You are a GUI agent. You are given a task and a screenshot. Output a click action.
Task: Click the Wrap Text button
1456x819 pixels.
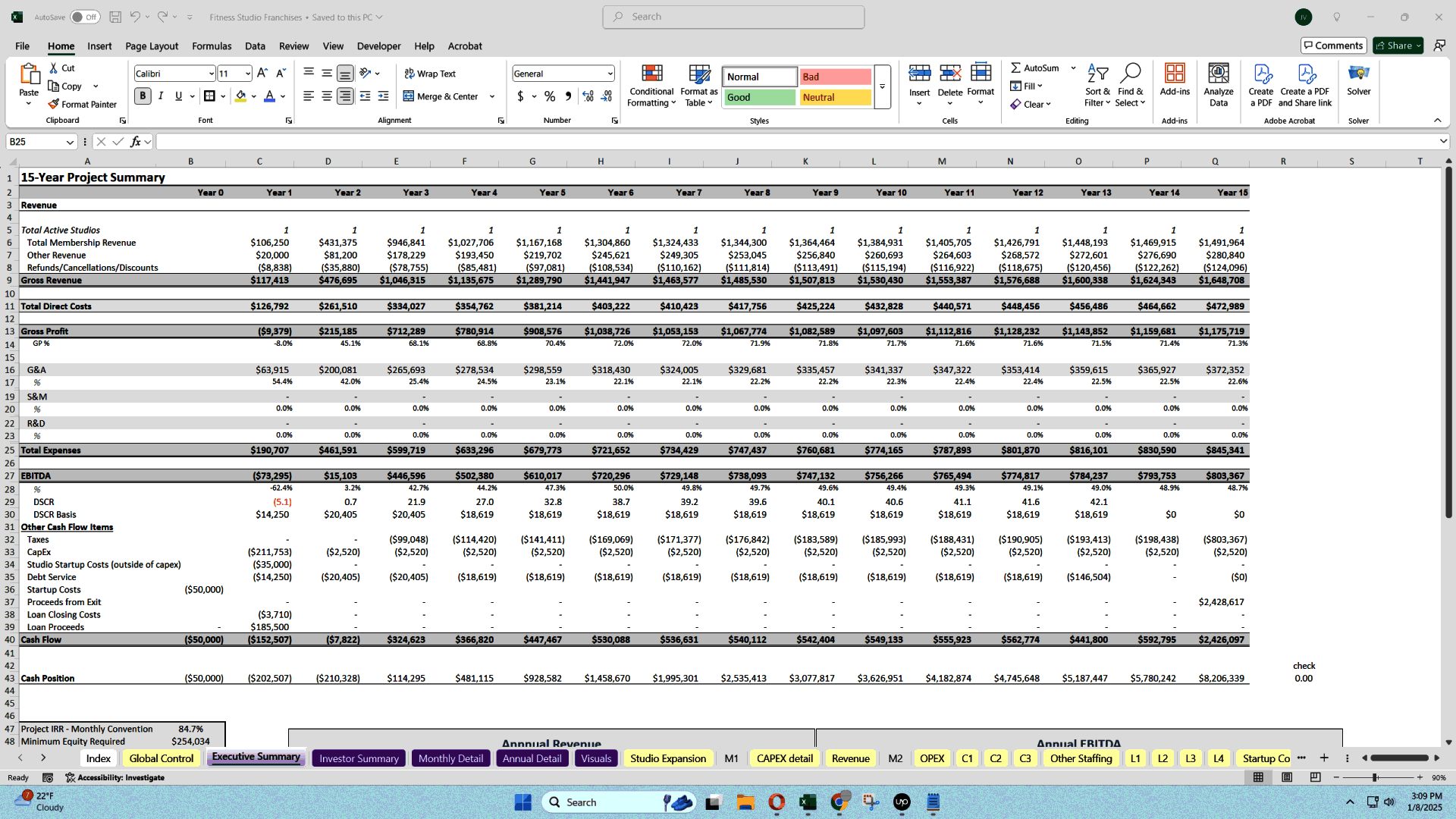(431, 72)
